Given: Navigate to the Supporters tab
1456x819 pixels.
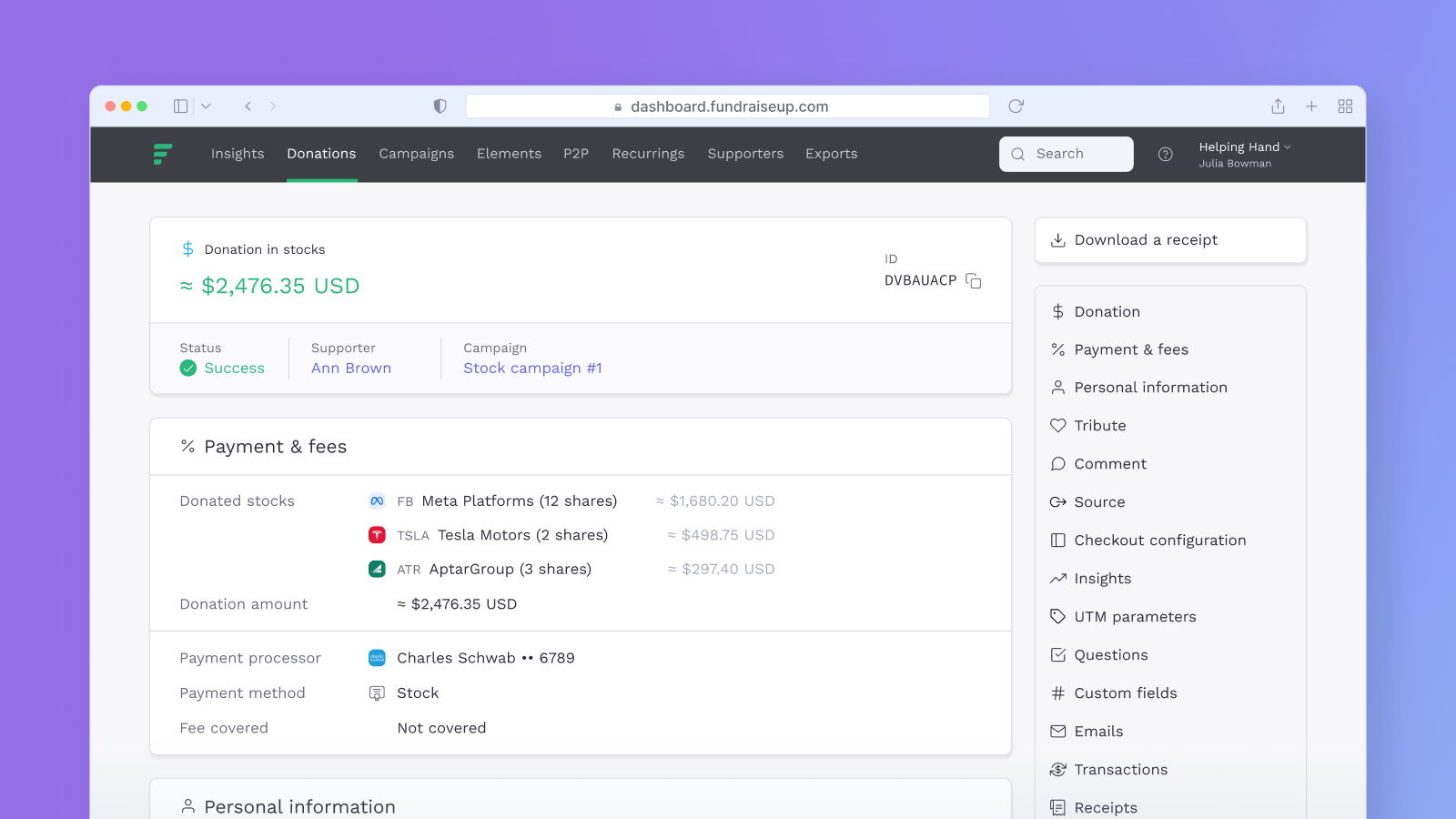Looking at the screenshot, I should 745,154.
